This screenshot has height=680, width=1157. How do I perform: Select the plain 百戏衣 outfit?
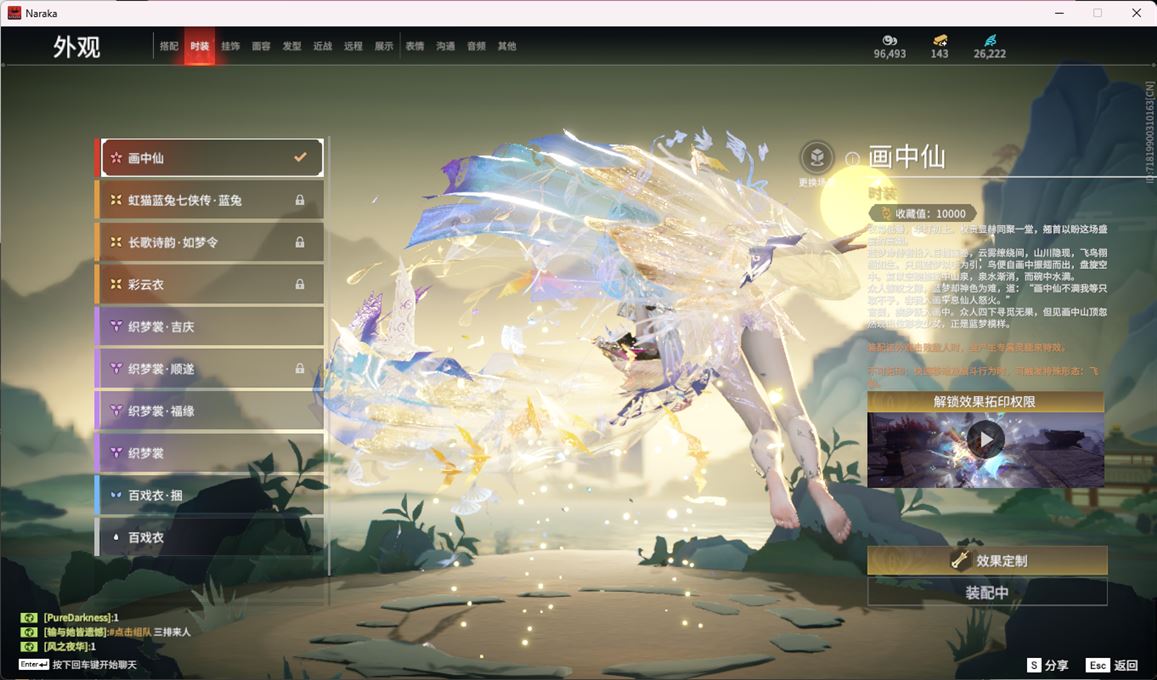[x=210, y=537]
